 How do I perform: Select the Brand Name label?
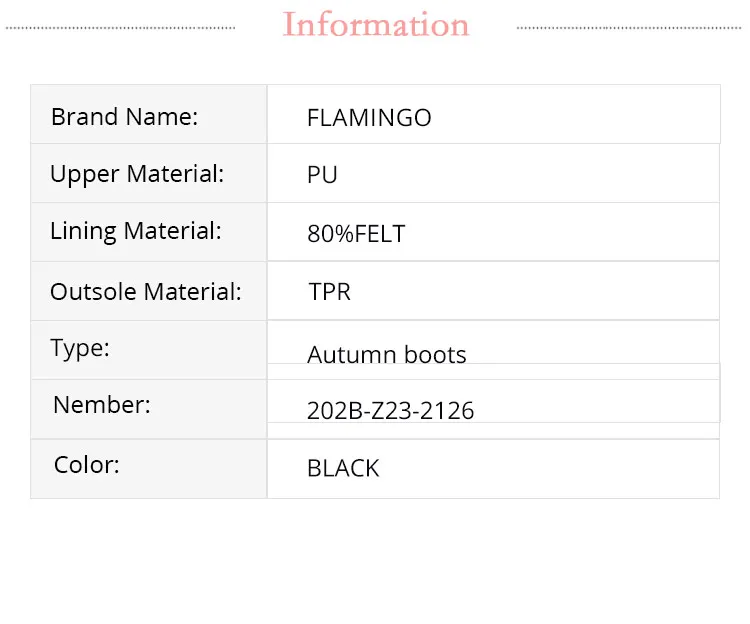click(125, 117)
